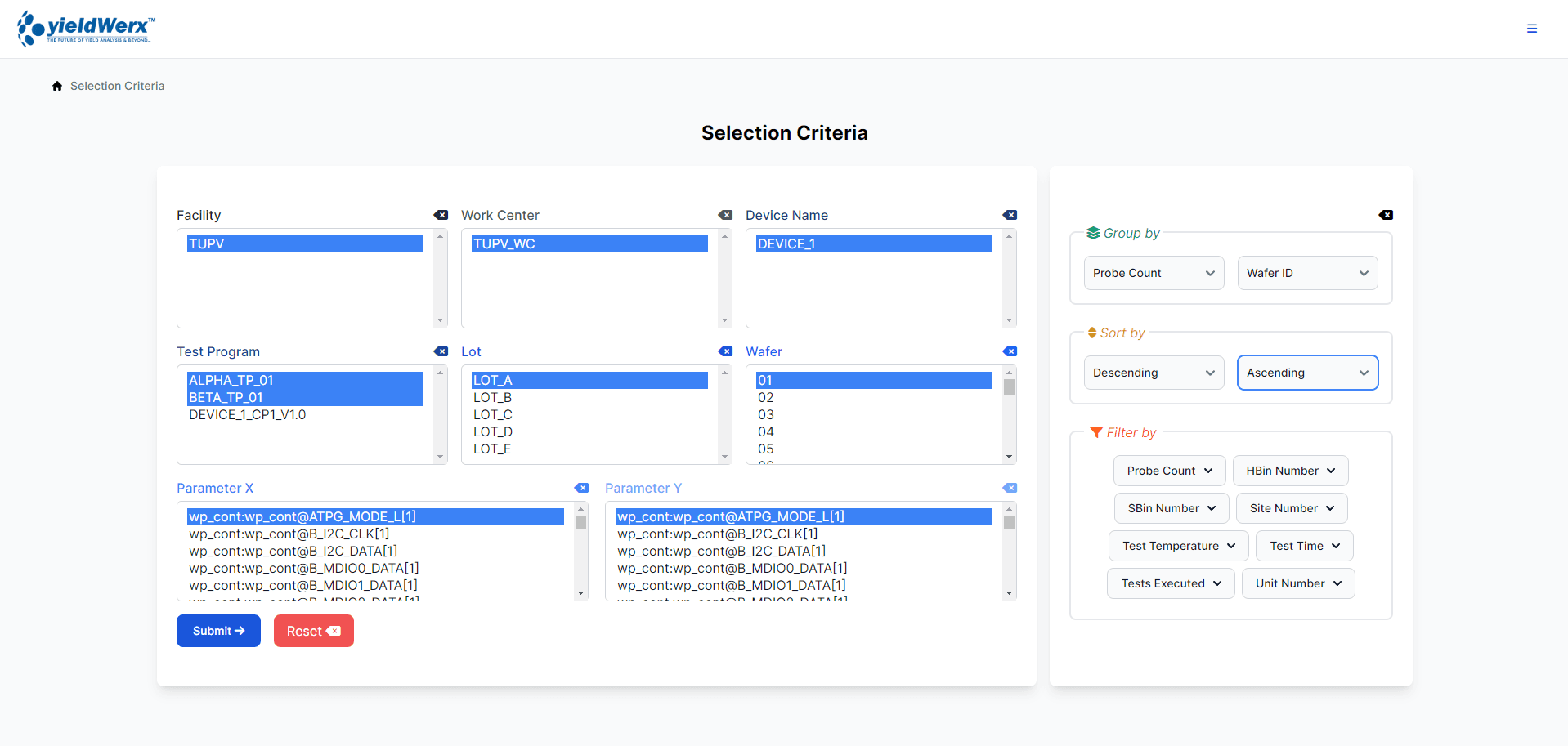
Task: Expand the Probe Count filter
Action: tap(1169, 471)
